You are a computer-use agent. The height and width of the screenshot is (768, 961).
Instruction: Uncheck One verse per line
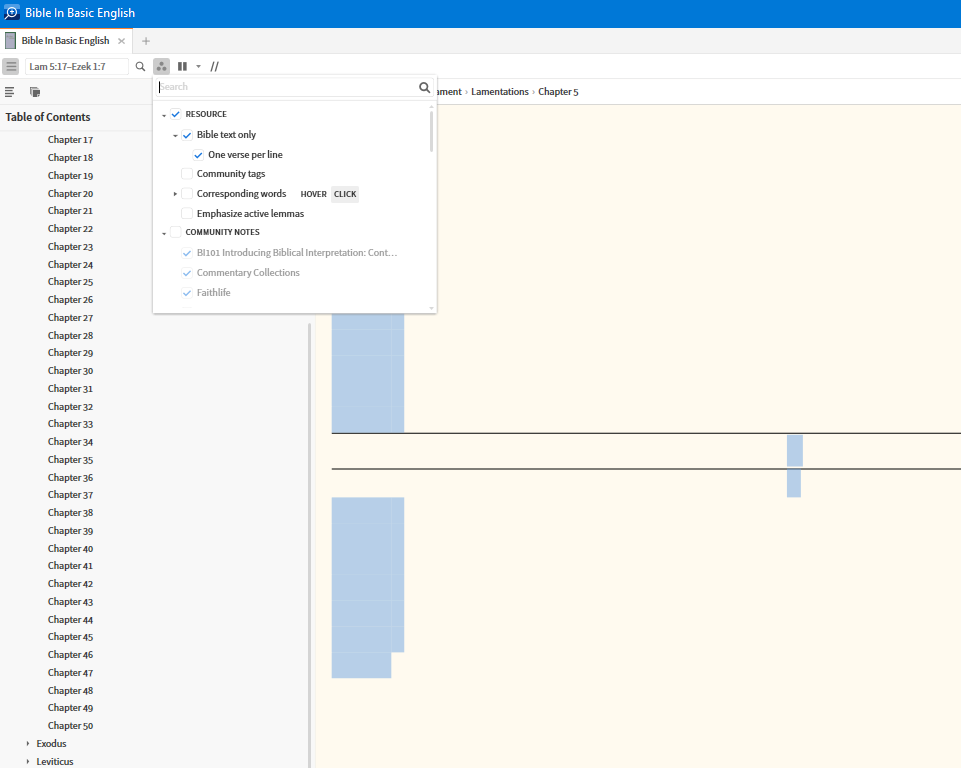199,155
